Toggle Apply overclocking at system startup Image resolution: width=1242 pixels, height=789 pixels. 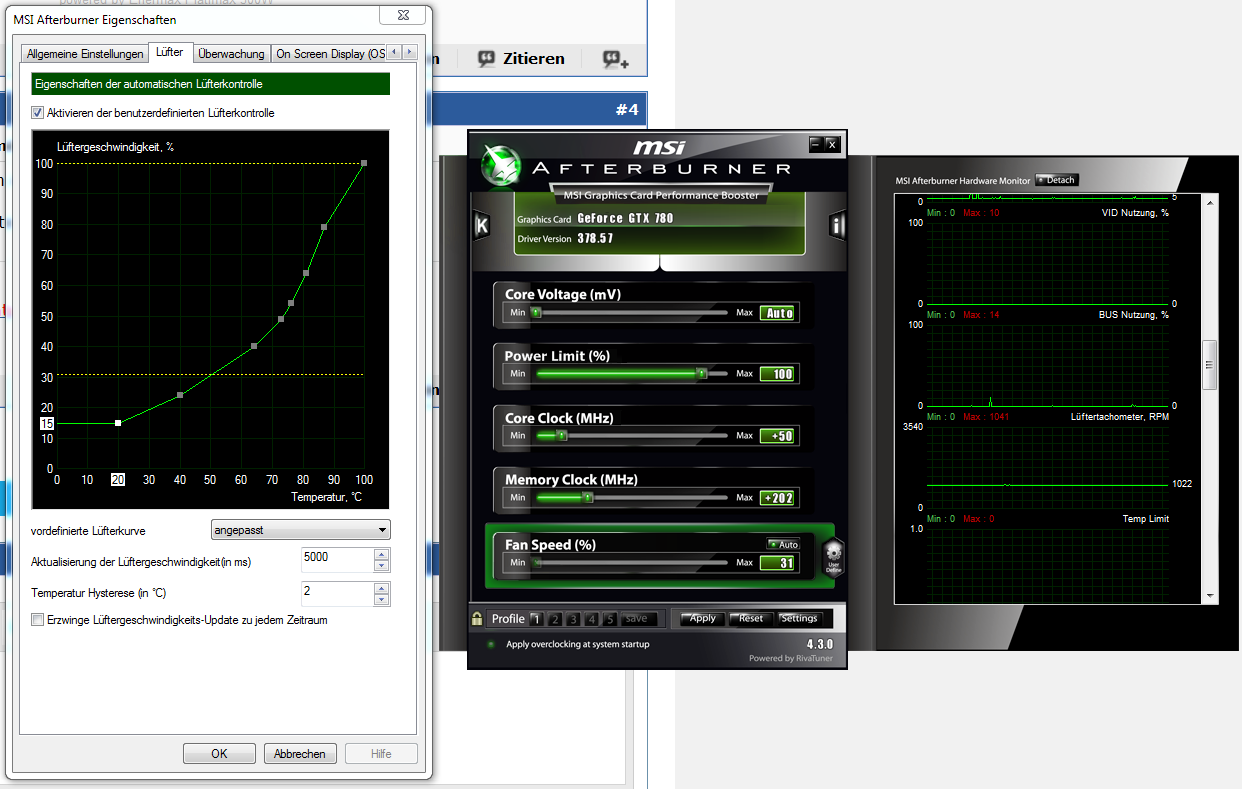click(491, 645)
